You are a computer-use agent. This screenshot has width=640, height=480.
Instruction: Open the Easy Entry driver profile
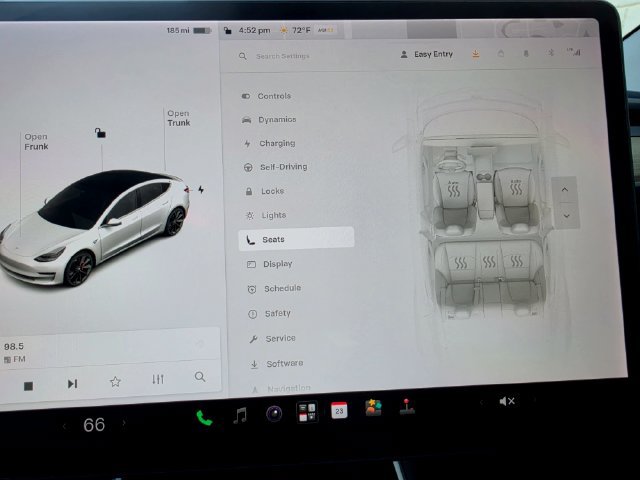point(427,54)
